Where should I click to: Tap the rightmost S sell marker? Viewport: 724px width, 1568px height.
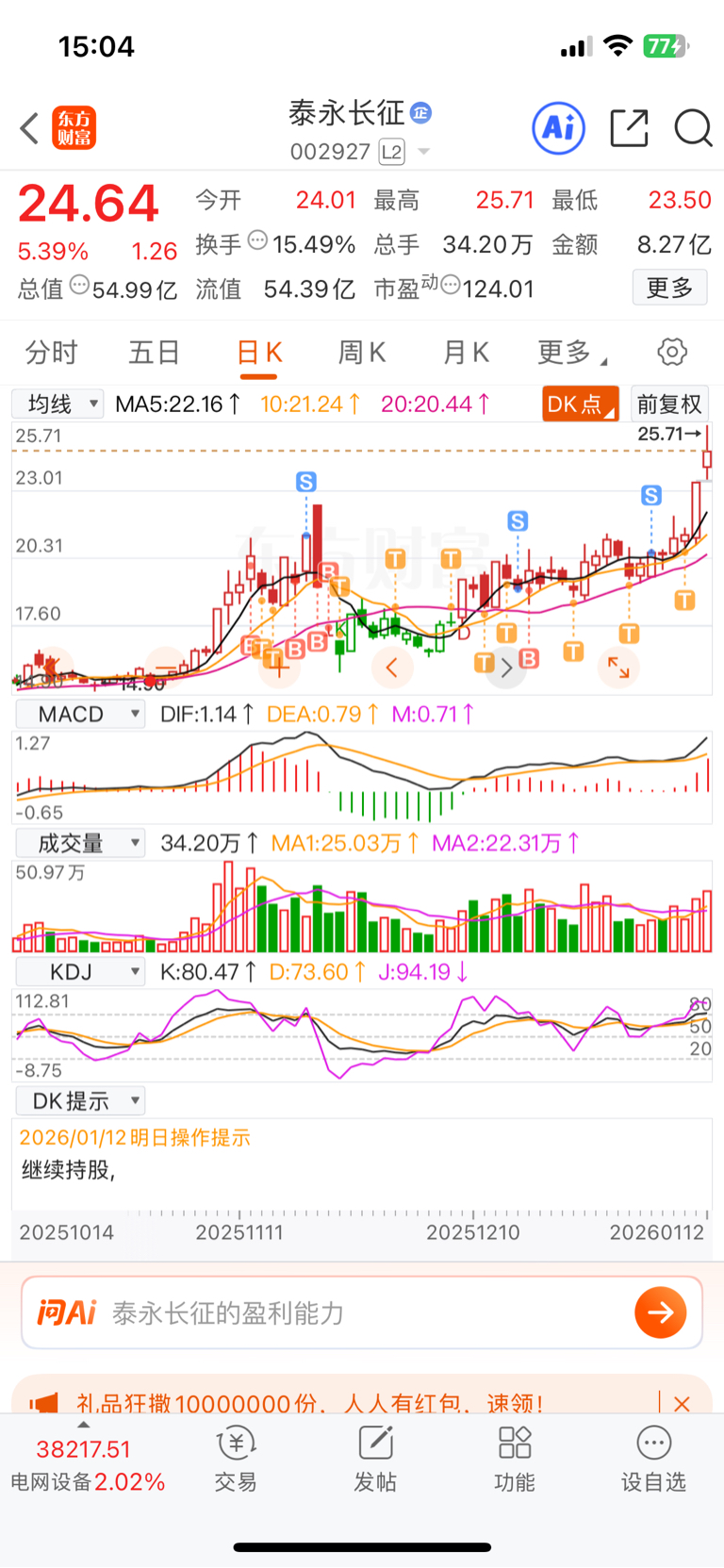[651, 495]
